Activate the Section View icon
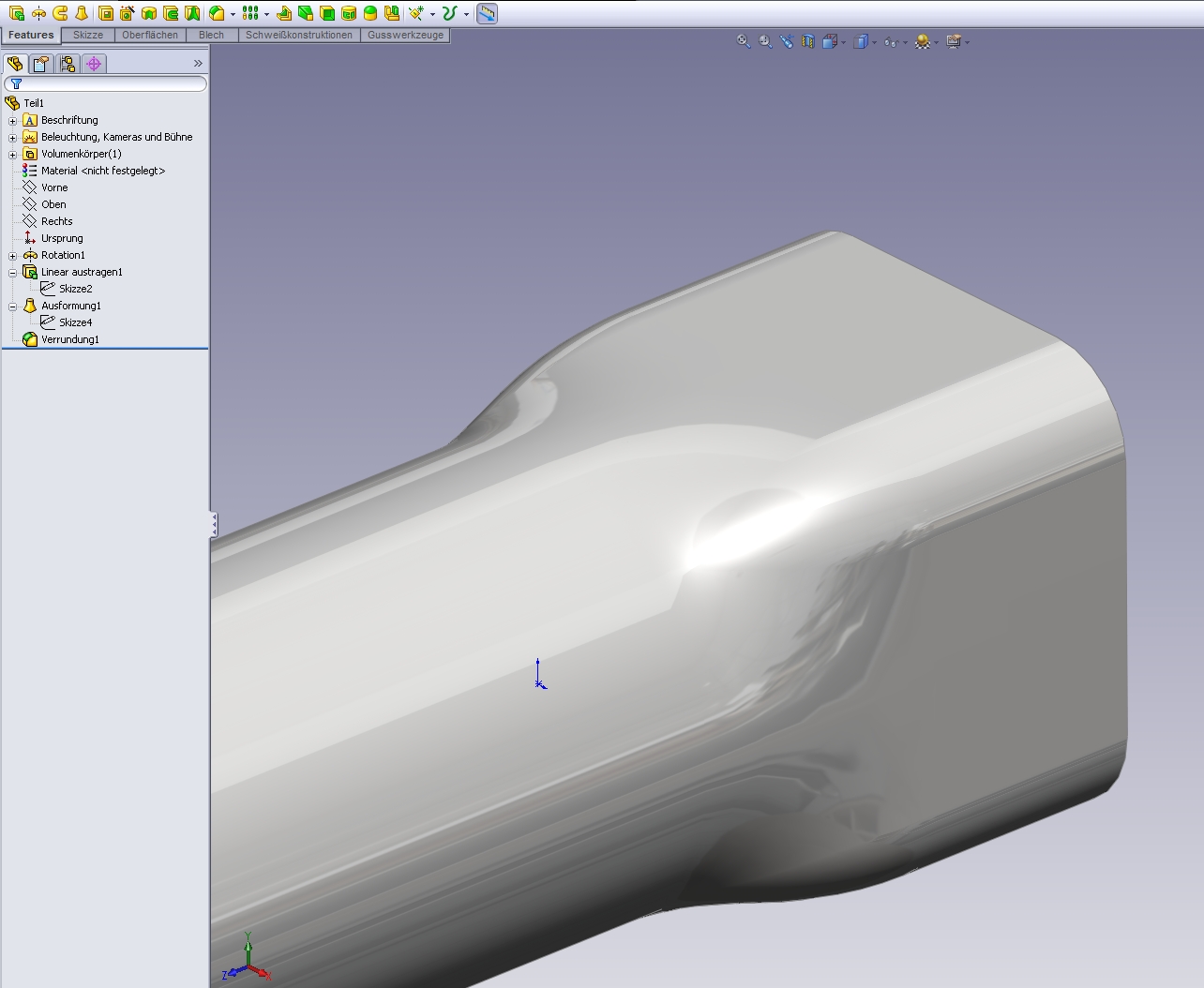The width and height of the screenshot is (1204, 988). point(808,41)
